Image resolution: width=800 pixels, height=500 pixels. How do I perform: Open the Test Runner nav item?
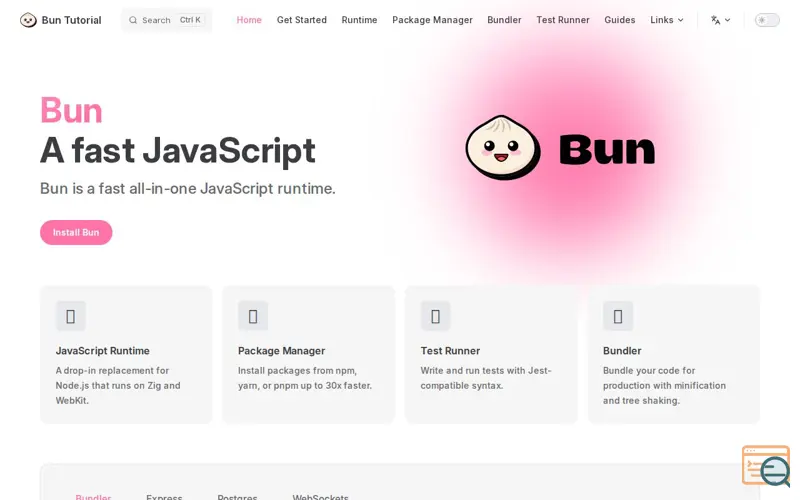pyautogui.click(x=563, y=20)
